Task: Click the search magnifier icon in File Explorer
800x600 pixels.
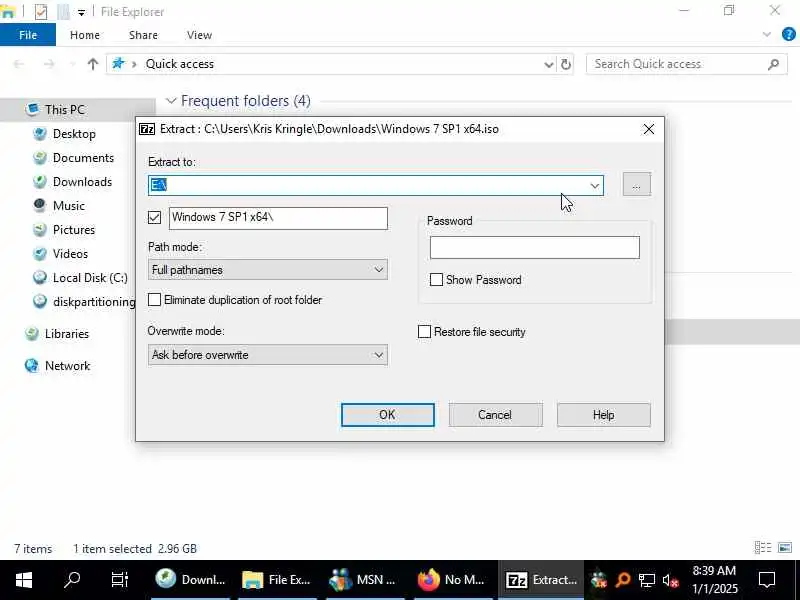Action: click(x=773, y=64)
